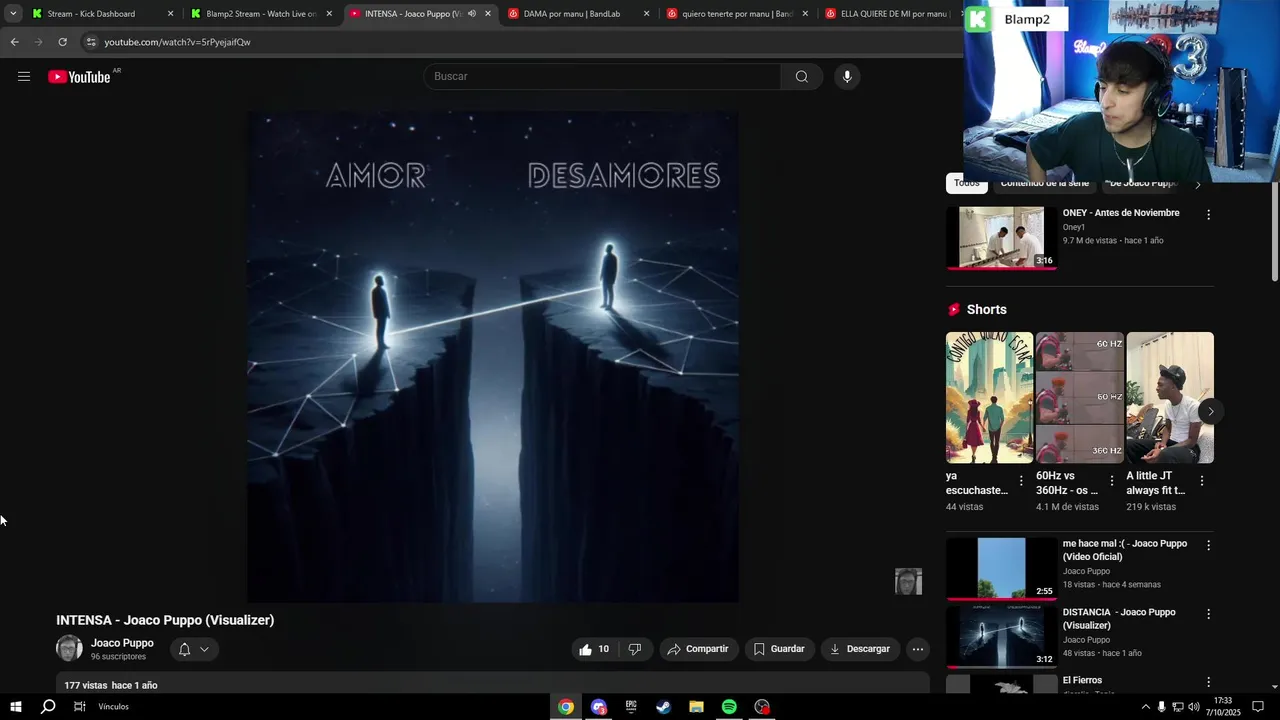Open ONEY - Antes de Noviembre thumbnail
1280x720 pixels.
coord(1001,238)
